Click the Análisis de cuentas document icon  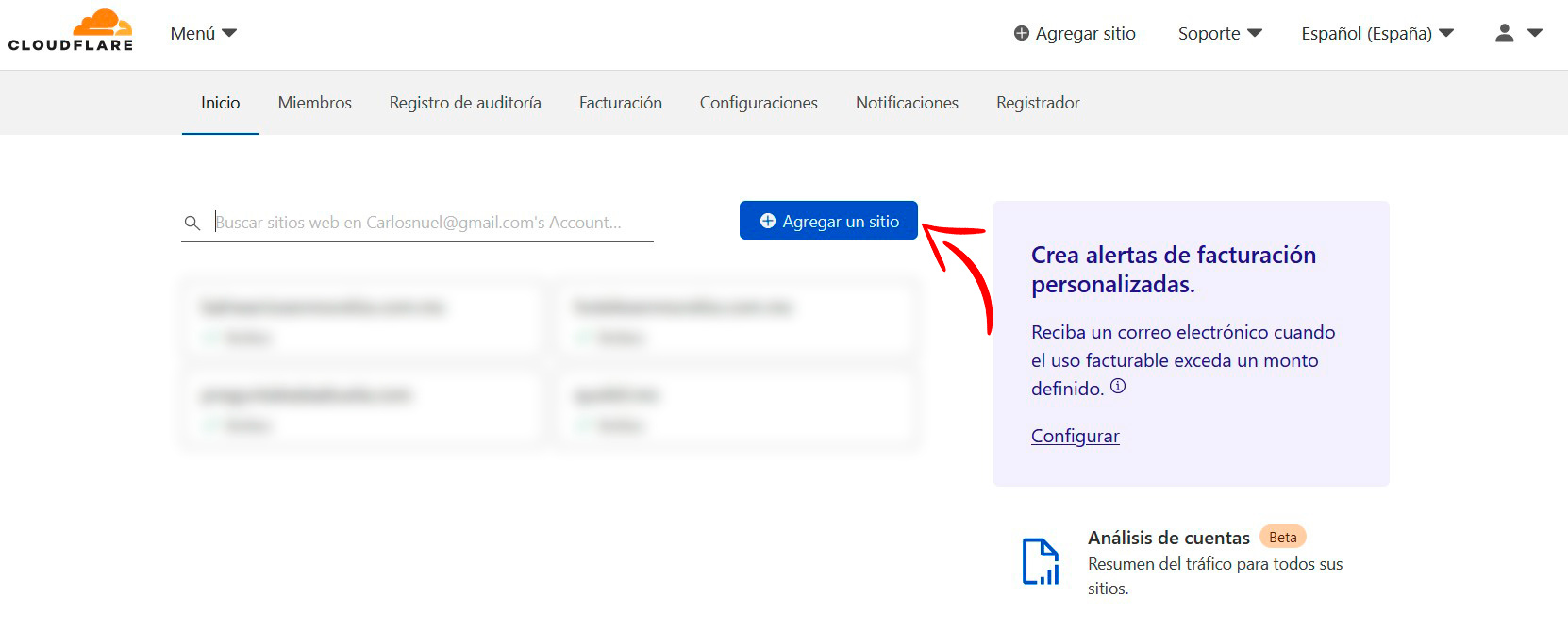tap(1041, 562)
